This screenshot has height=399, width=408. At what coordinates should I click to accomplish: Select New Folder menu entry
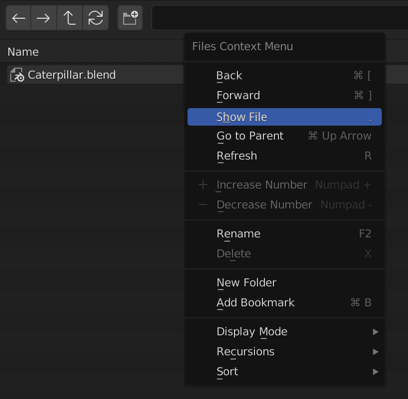tap(285, 283)
